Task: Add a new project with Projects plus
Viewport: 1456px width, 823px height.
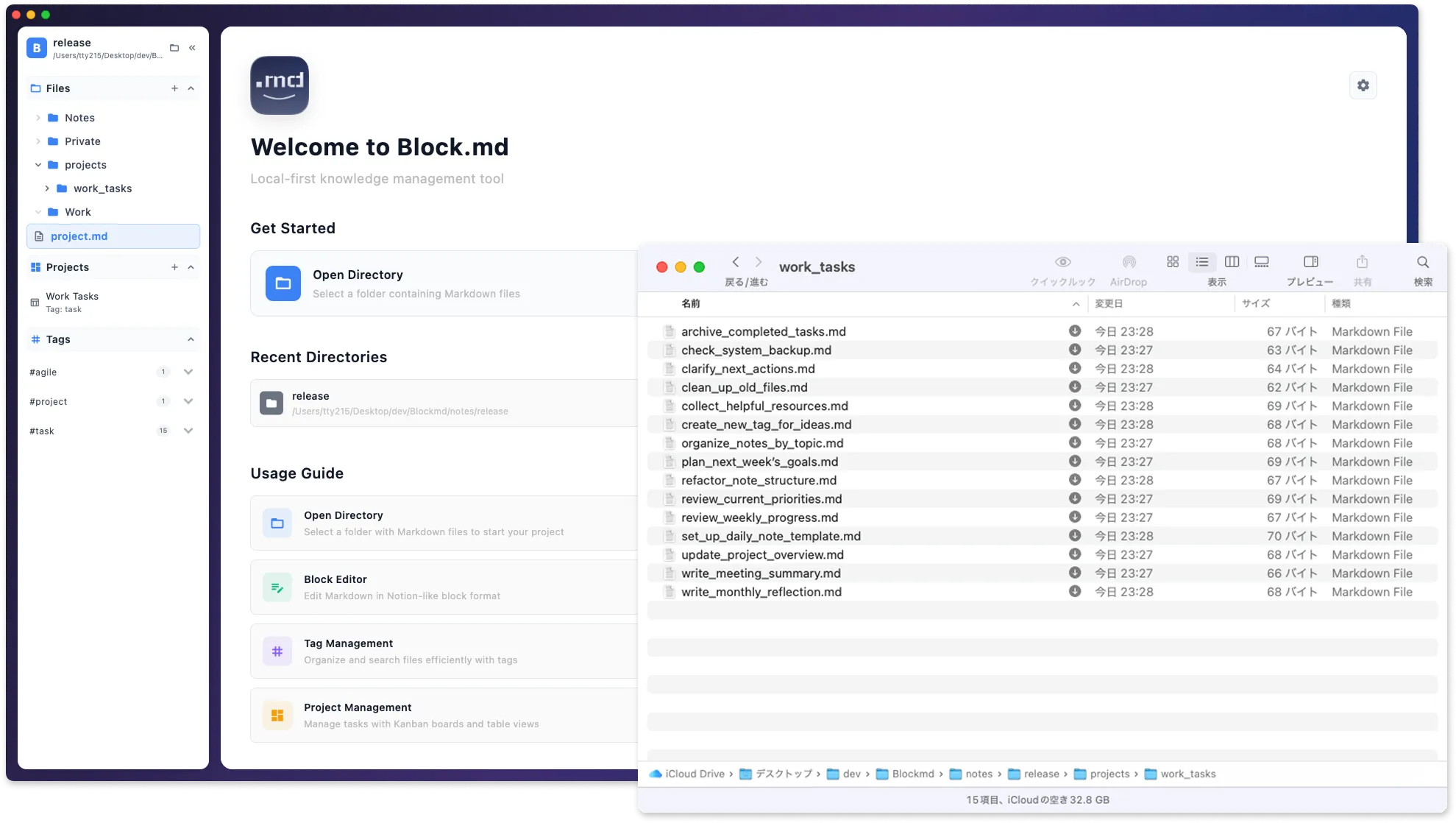Action: pyautogui.click(x=174, y=267)
